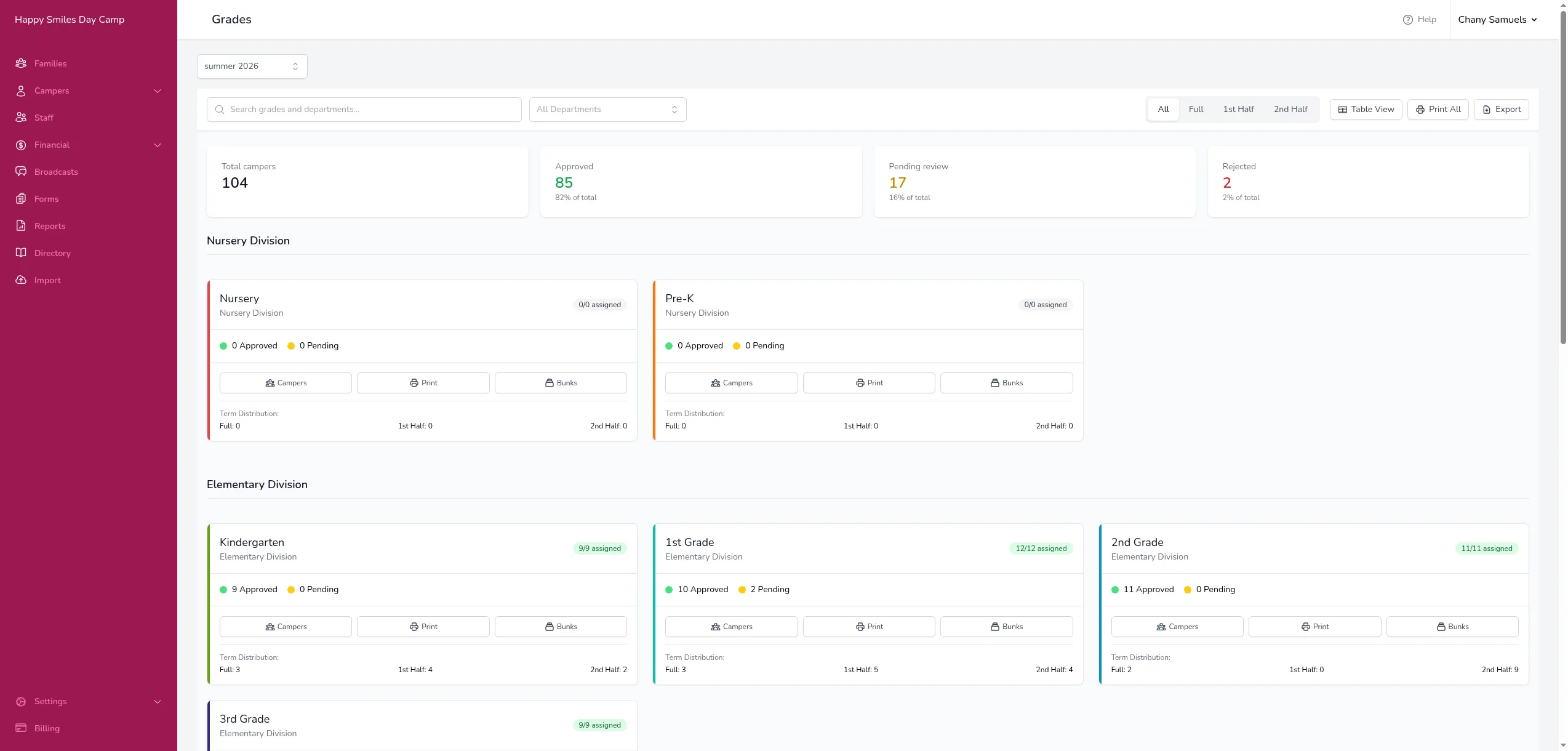Switch term filter to Full
This screenshot has width=1568, height=751.
pos(1196,110)
